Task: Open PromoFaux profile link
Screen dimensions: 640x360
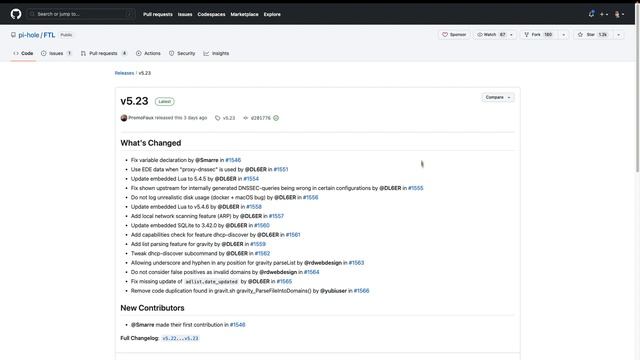Action: [x=141, y=118]
